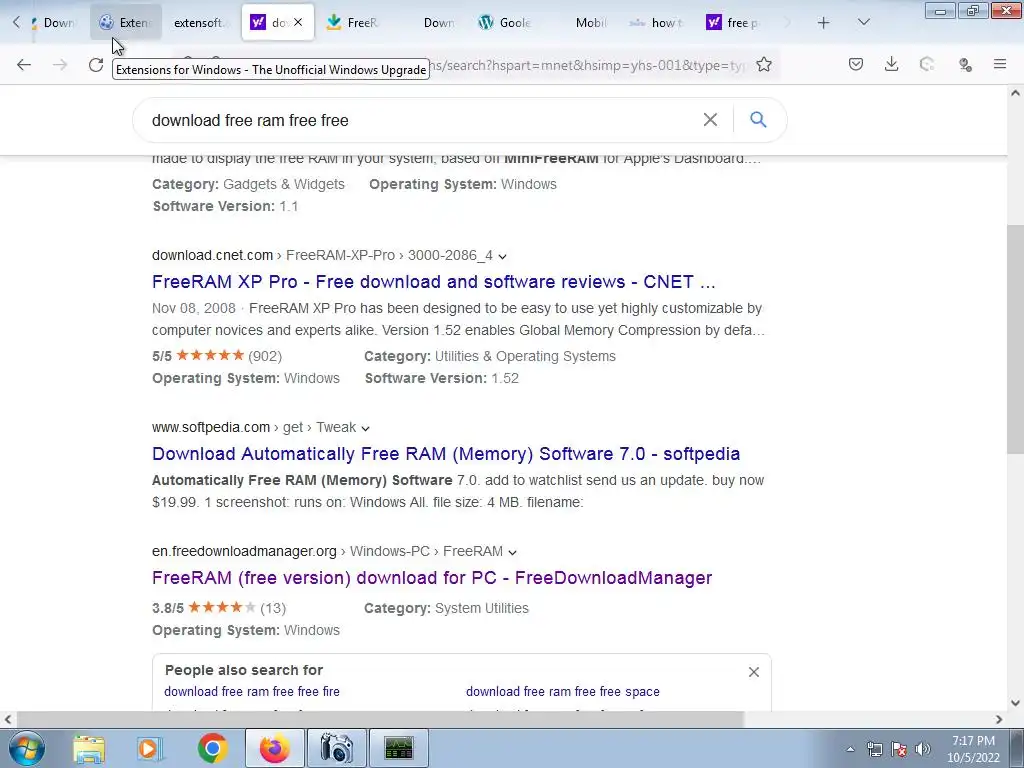Screen dimensions: 1024x768
Task: Click the volume speaker tray icon
Action: click(x=923, y=749)
